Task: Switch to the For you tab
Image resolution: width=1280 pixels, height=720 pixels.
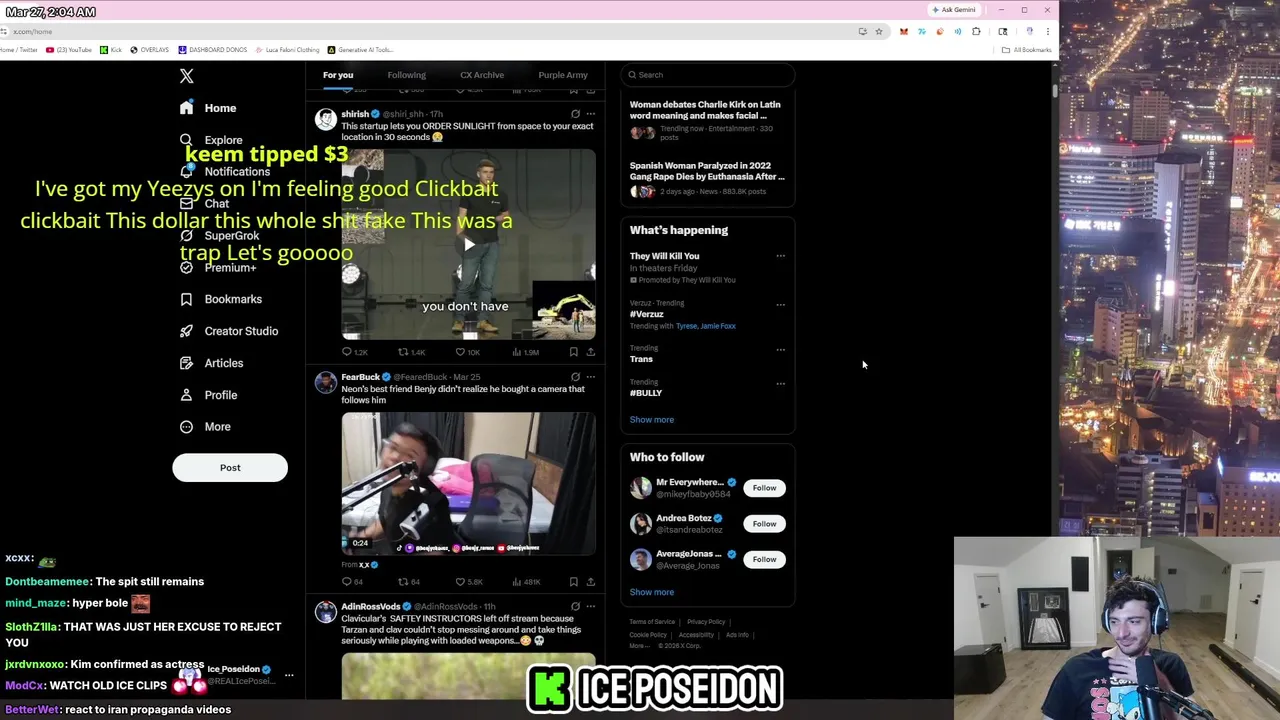Action: [x=338, y=75]
